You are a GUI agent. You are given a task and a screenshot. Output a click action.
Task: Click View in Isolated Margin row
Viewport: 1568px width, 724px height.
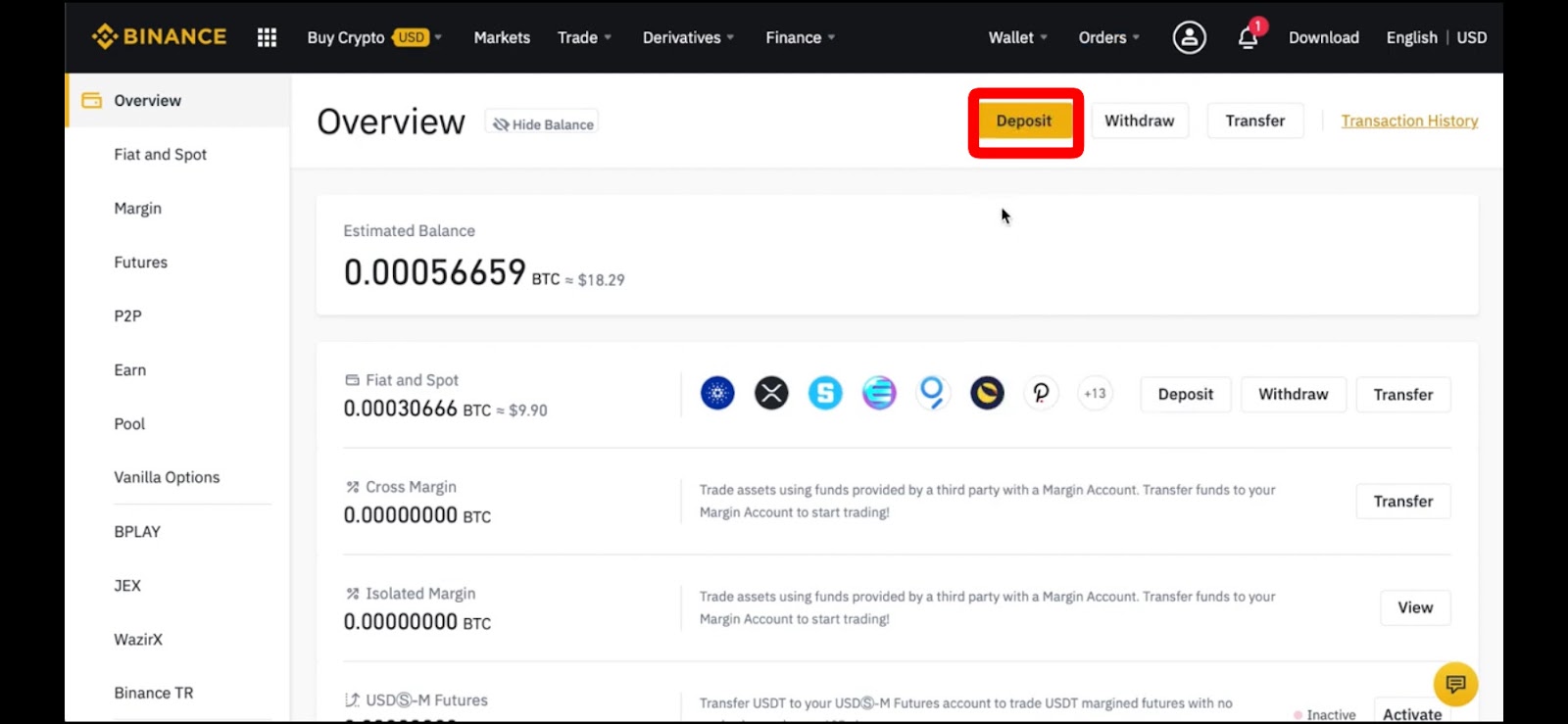[x=1415, y=607]
